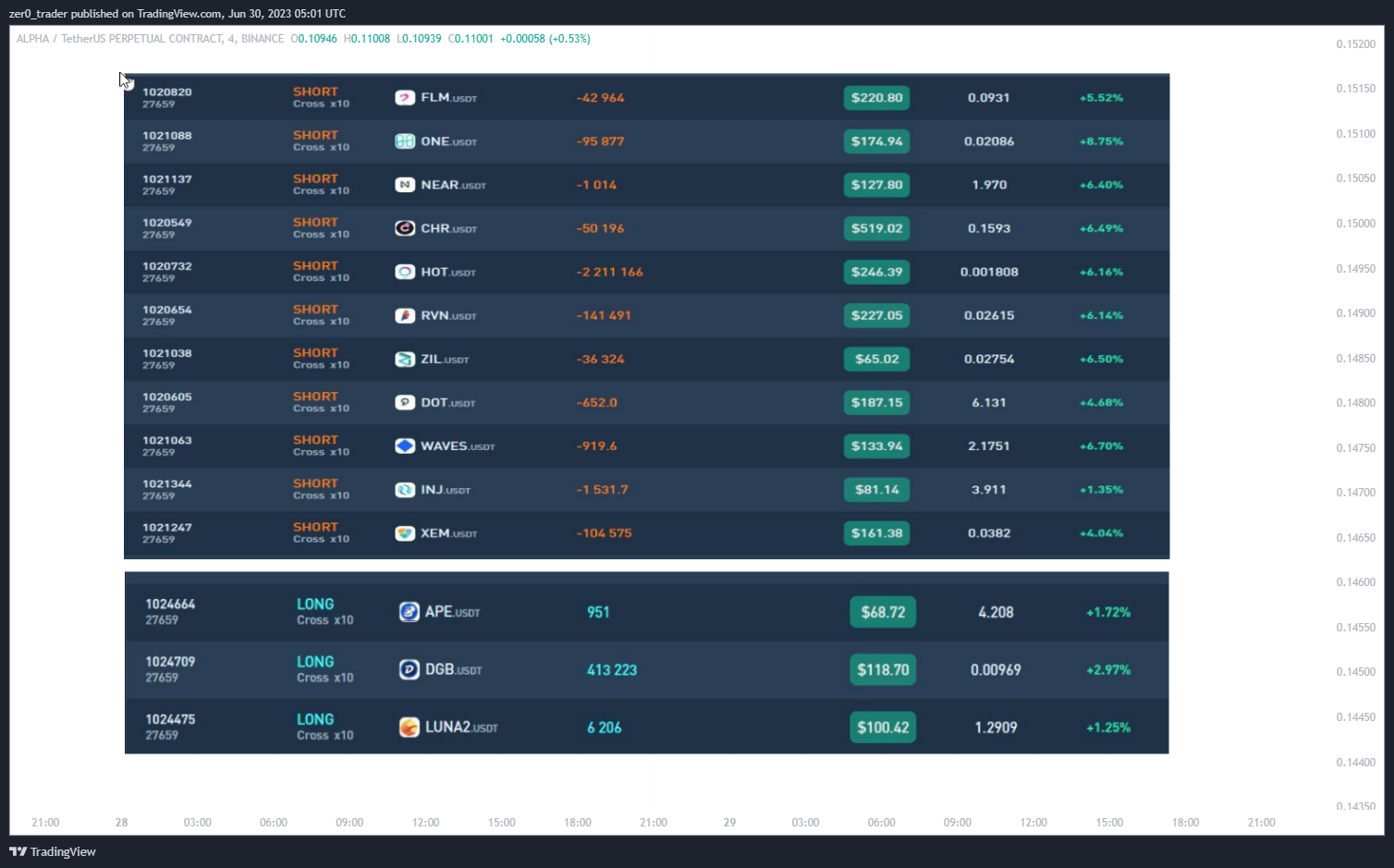Click the LUNA2 coin icon
The image size is (1394, 868).
pos(410,727)
